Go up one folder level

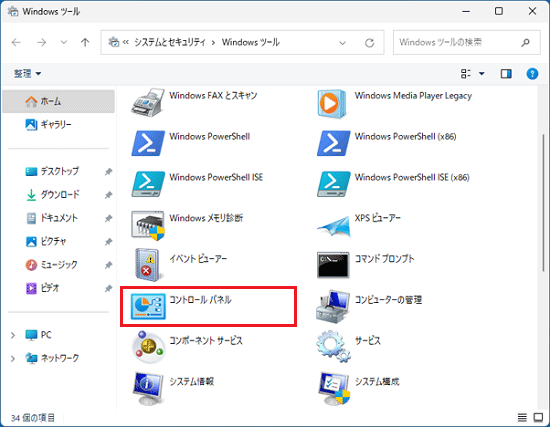(85, 42)
